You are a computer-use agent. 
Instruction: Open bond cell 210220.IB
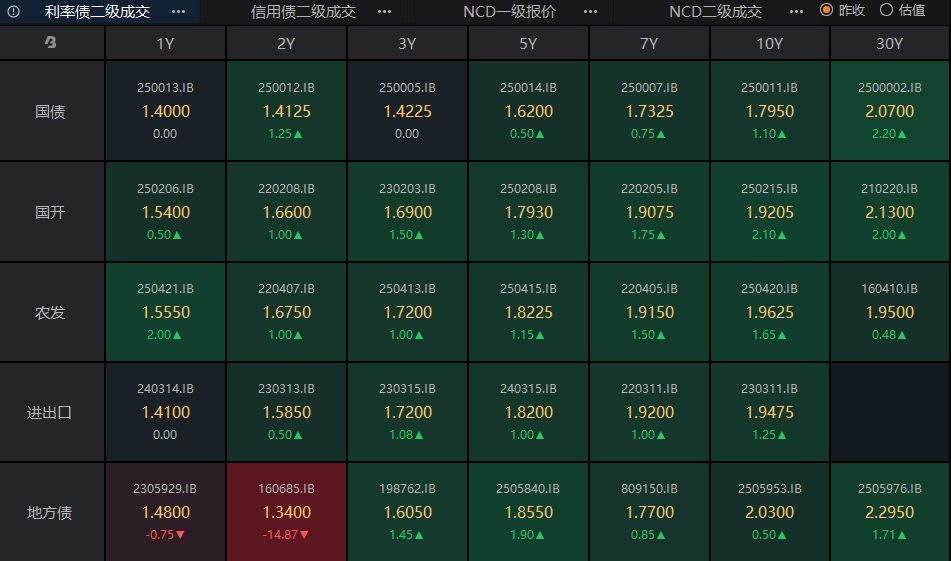point(889,212)
